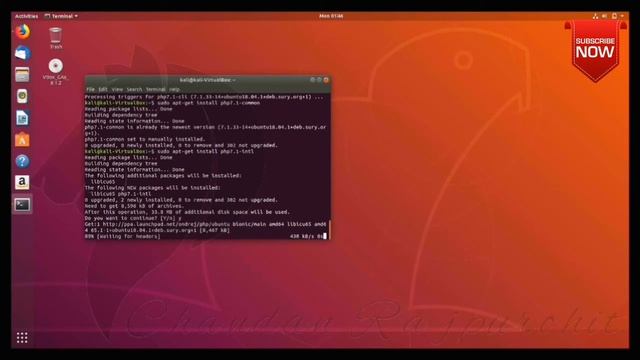Viewport: 640px width, 360px height.
Task: Click 'The following NEW packages' line
Action: 153,188
